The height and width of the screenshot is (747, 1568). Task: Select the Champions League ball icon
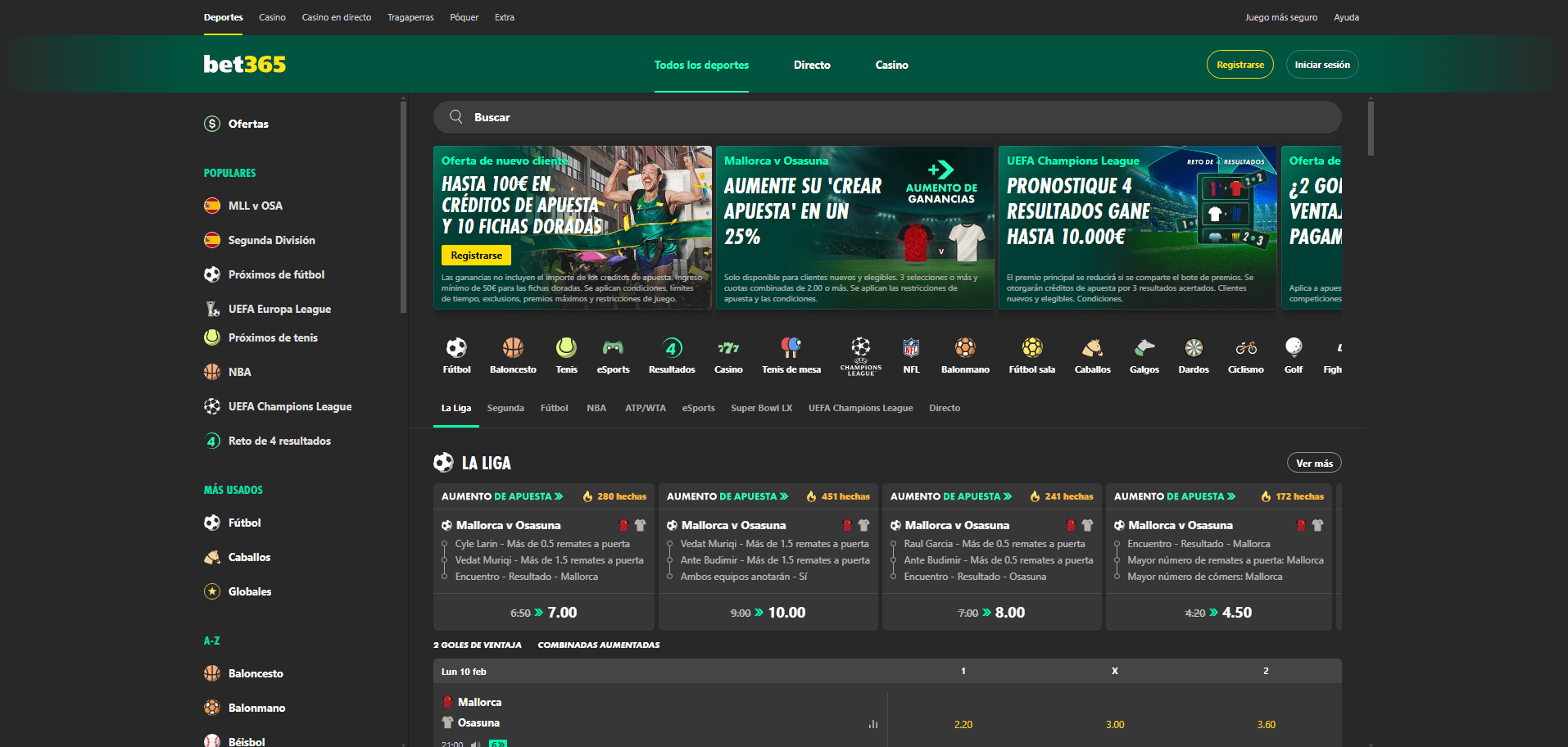pyautogui.click(x=860, y=346)
